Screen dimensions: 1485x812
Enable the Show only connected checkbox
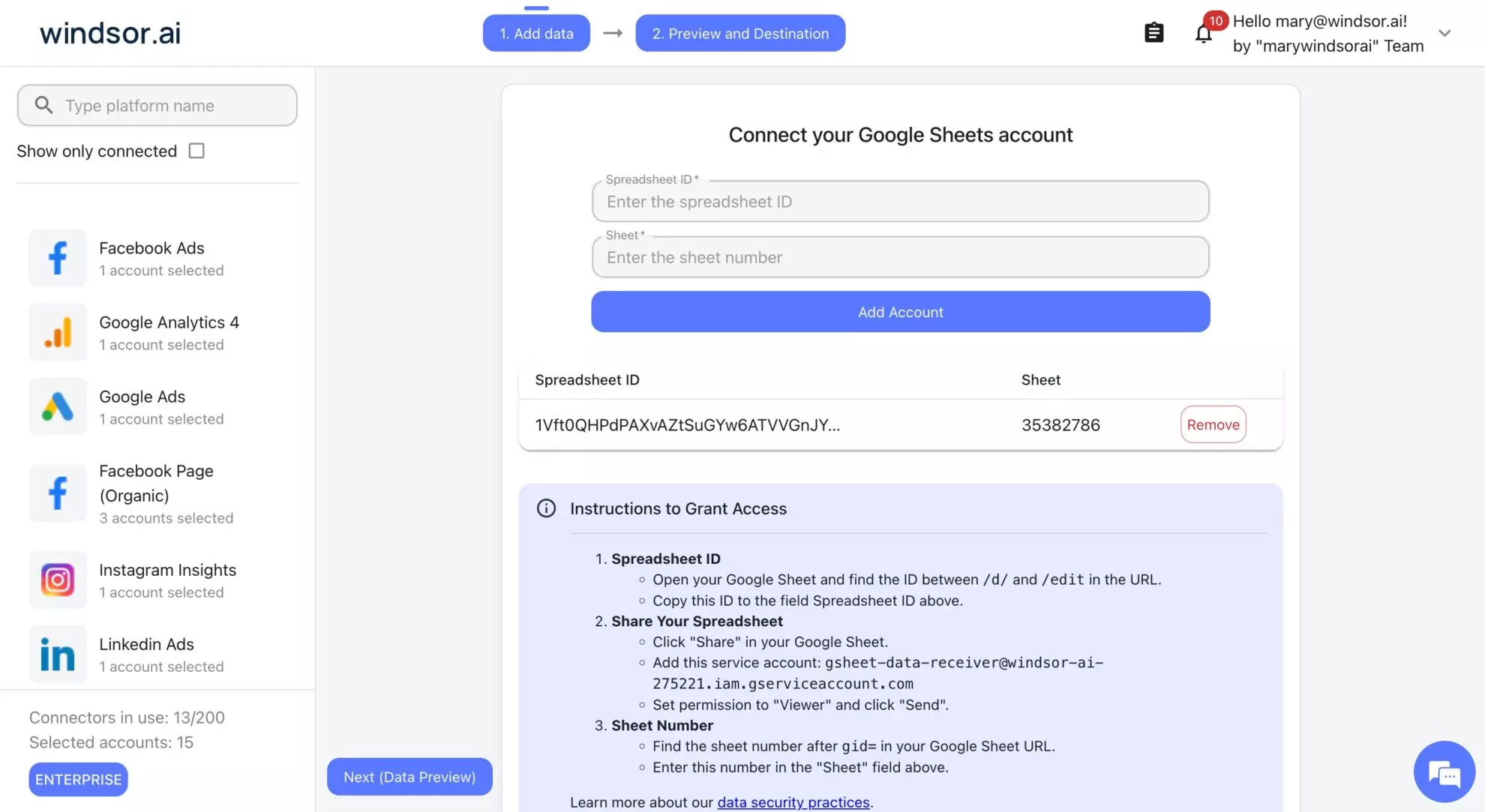(196, 150)
